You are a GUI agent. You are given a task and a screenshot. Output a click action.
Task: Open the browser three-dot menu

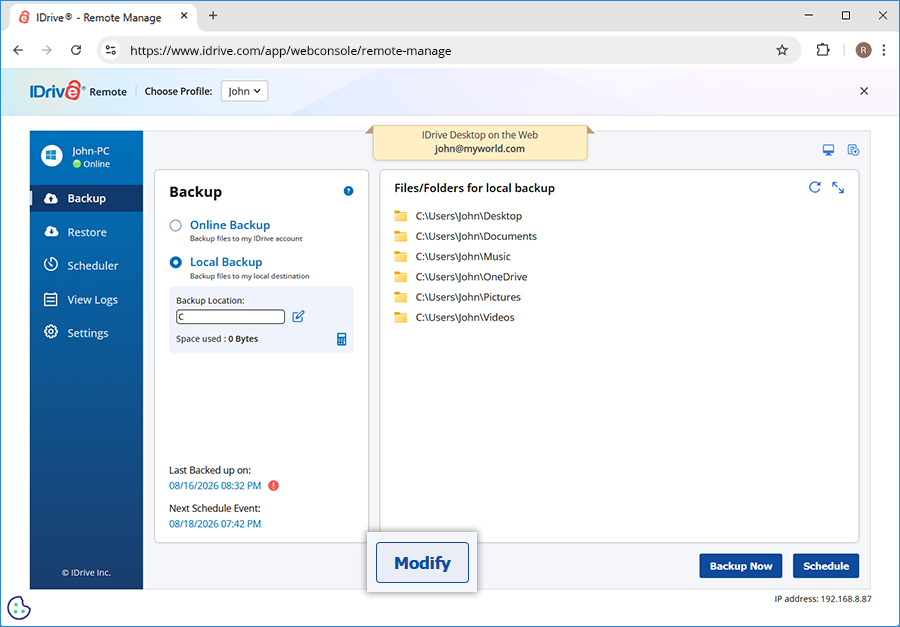[x=884, y=51]
